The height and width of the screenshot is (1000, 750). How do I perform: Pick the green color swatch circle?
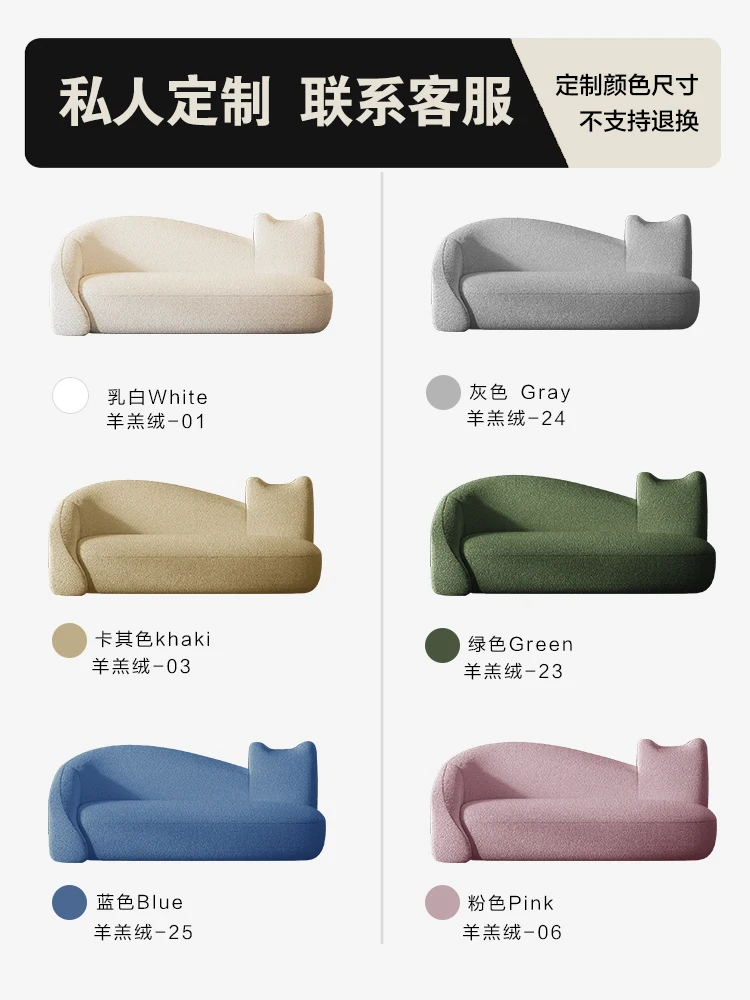coord(442,645)
